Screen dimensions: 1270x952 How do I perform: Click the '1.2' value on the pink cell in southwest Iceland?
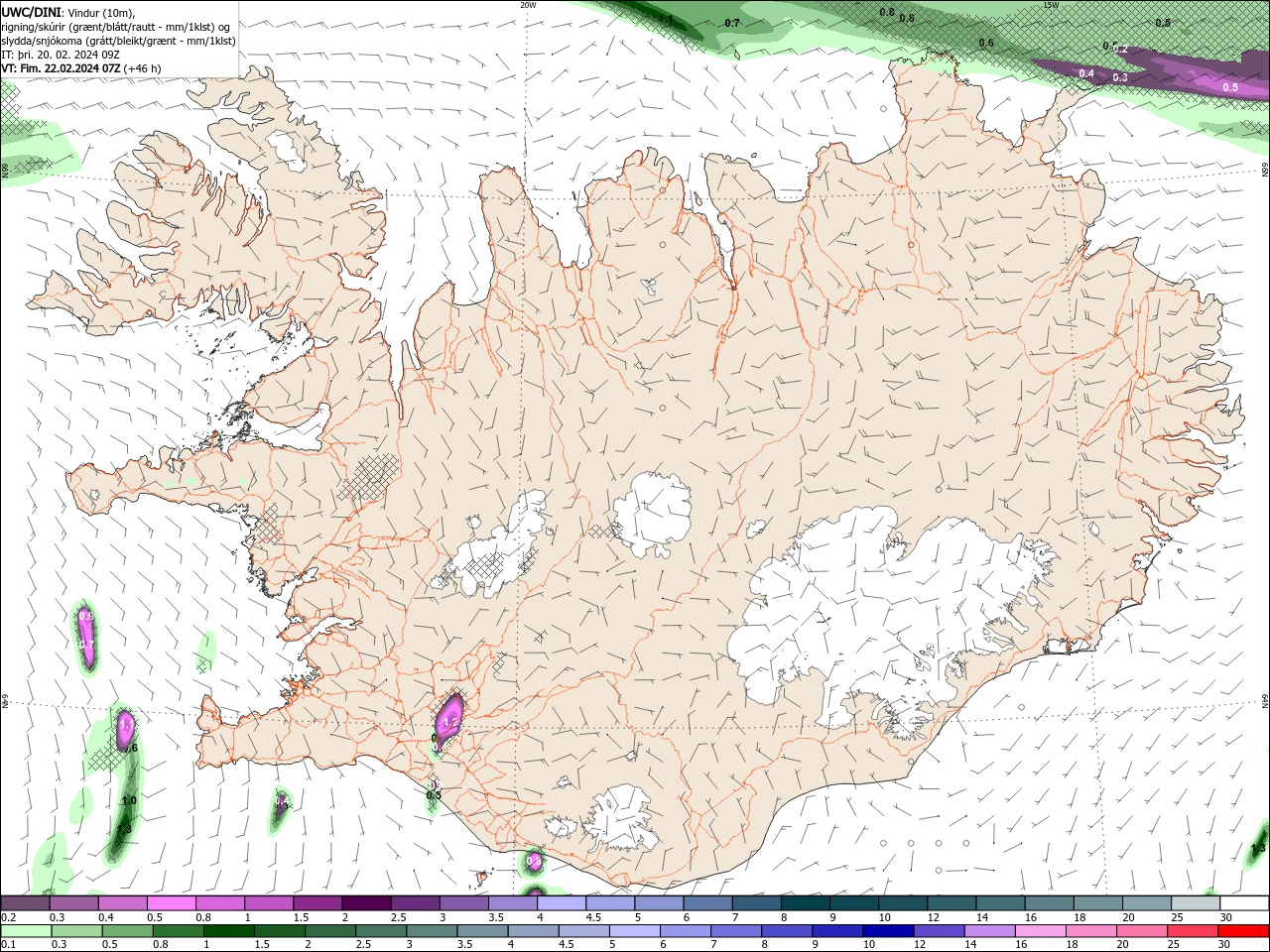(x=449, y=722)
